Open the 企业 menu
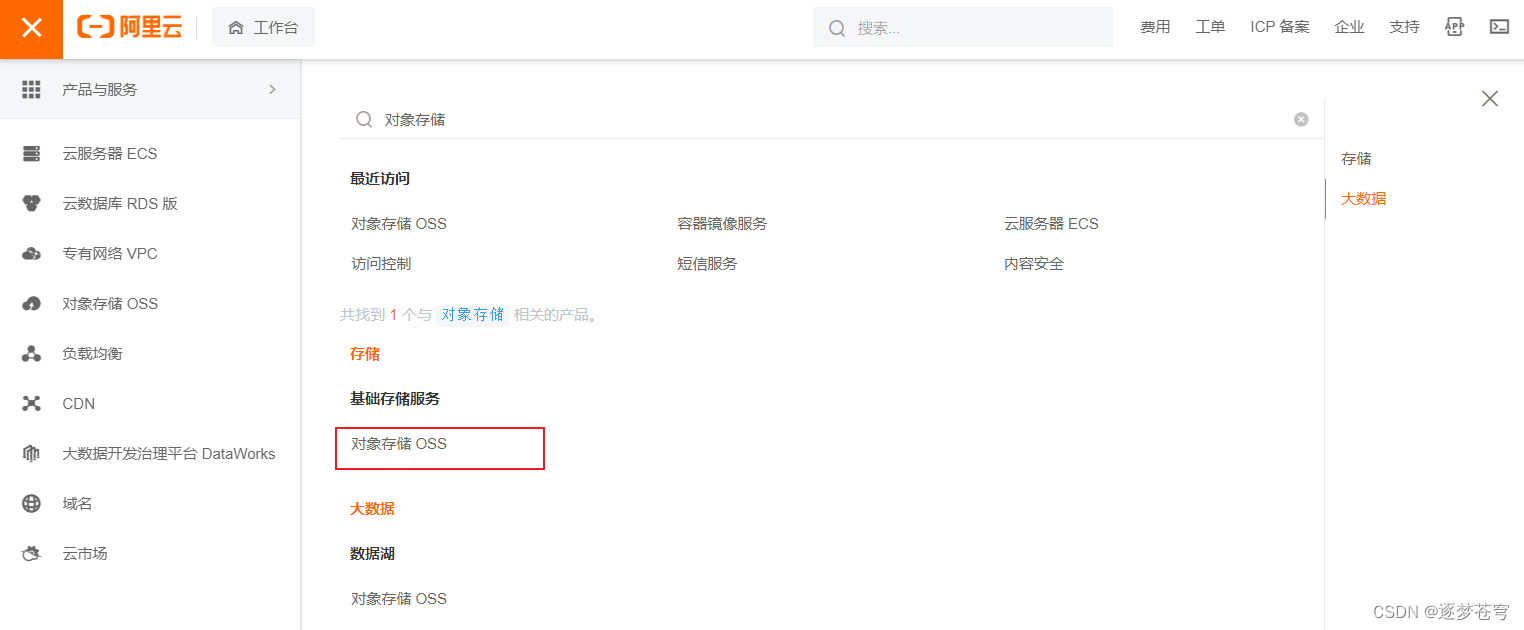Image resolution: width=1524 pixels, height=630 pixels. click(x=1349, y=27)
